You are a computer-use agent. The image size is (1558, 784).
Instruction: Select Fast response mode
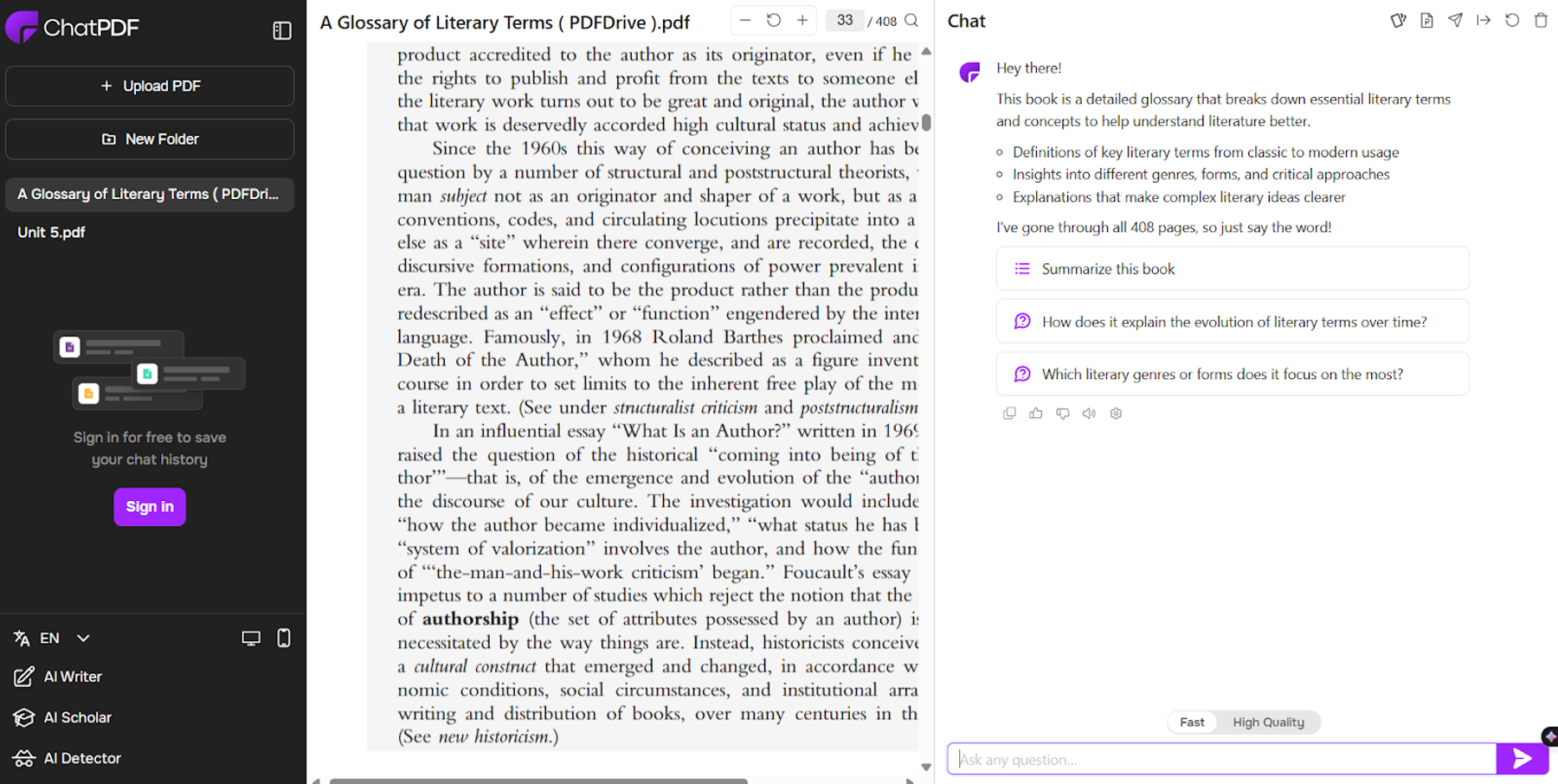pyautogui.click(x=1192, y=723)
